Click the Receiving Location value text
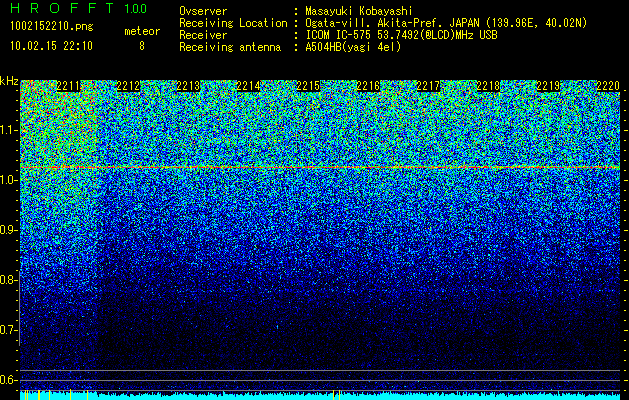This screenshot has width=629, height=400. 446,23
